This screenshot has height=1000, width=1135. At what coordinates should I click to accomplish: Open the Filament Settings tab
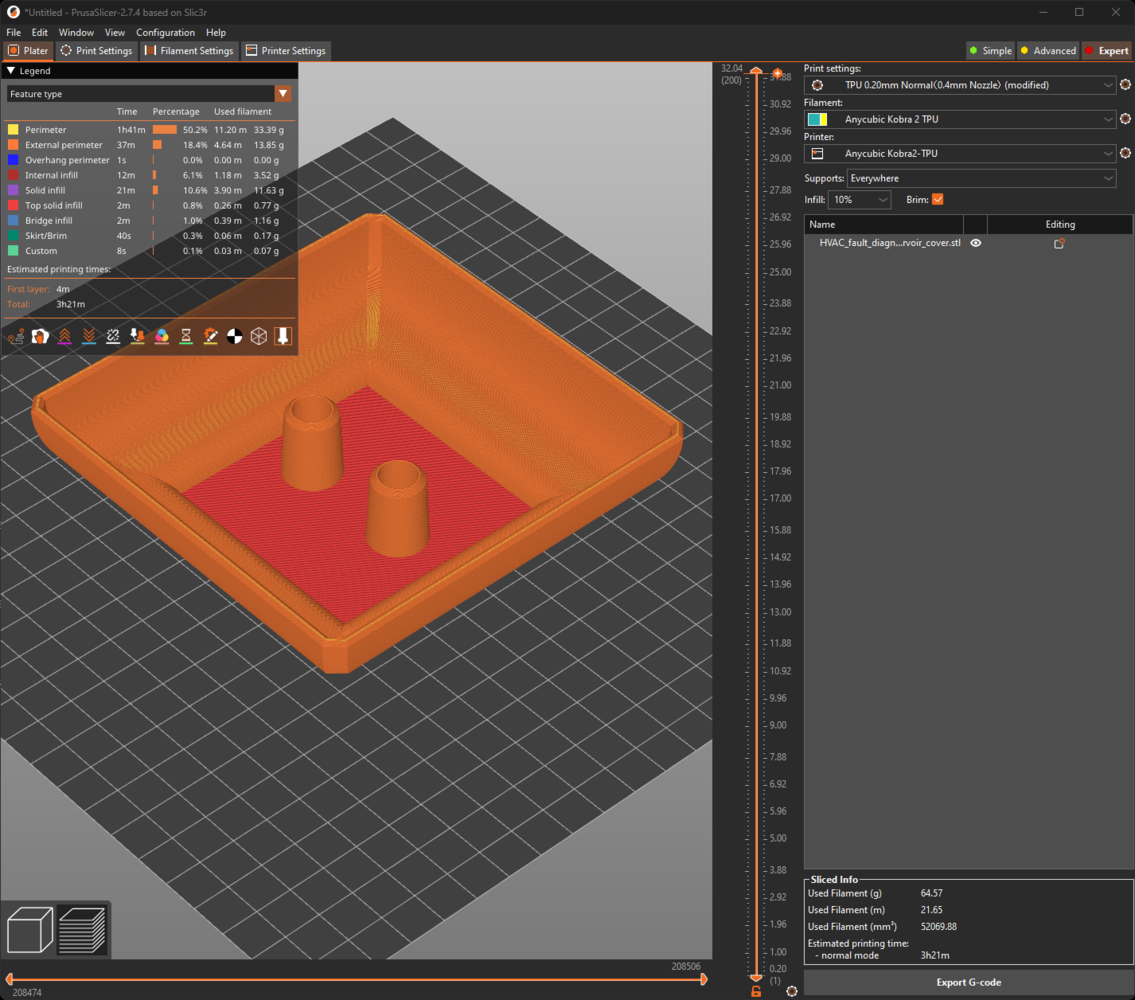(189, 51)
